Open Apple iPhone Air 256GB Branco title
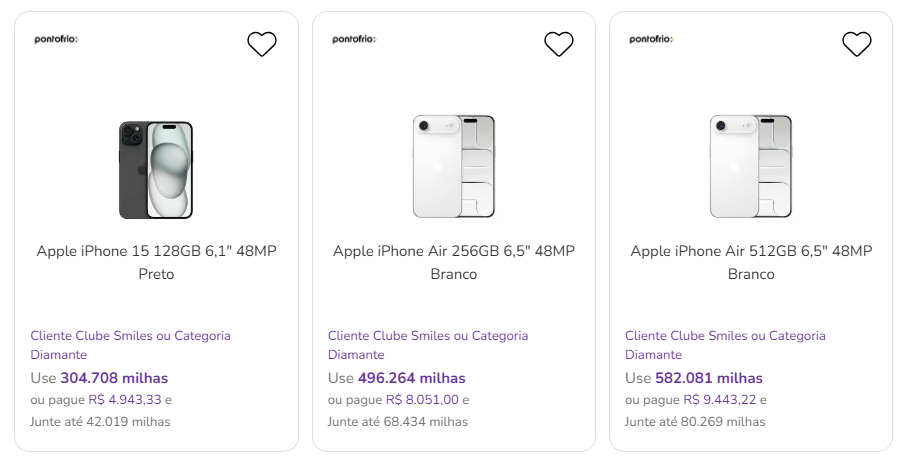 point(454,262)
